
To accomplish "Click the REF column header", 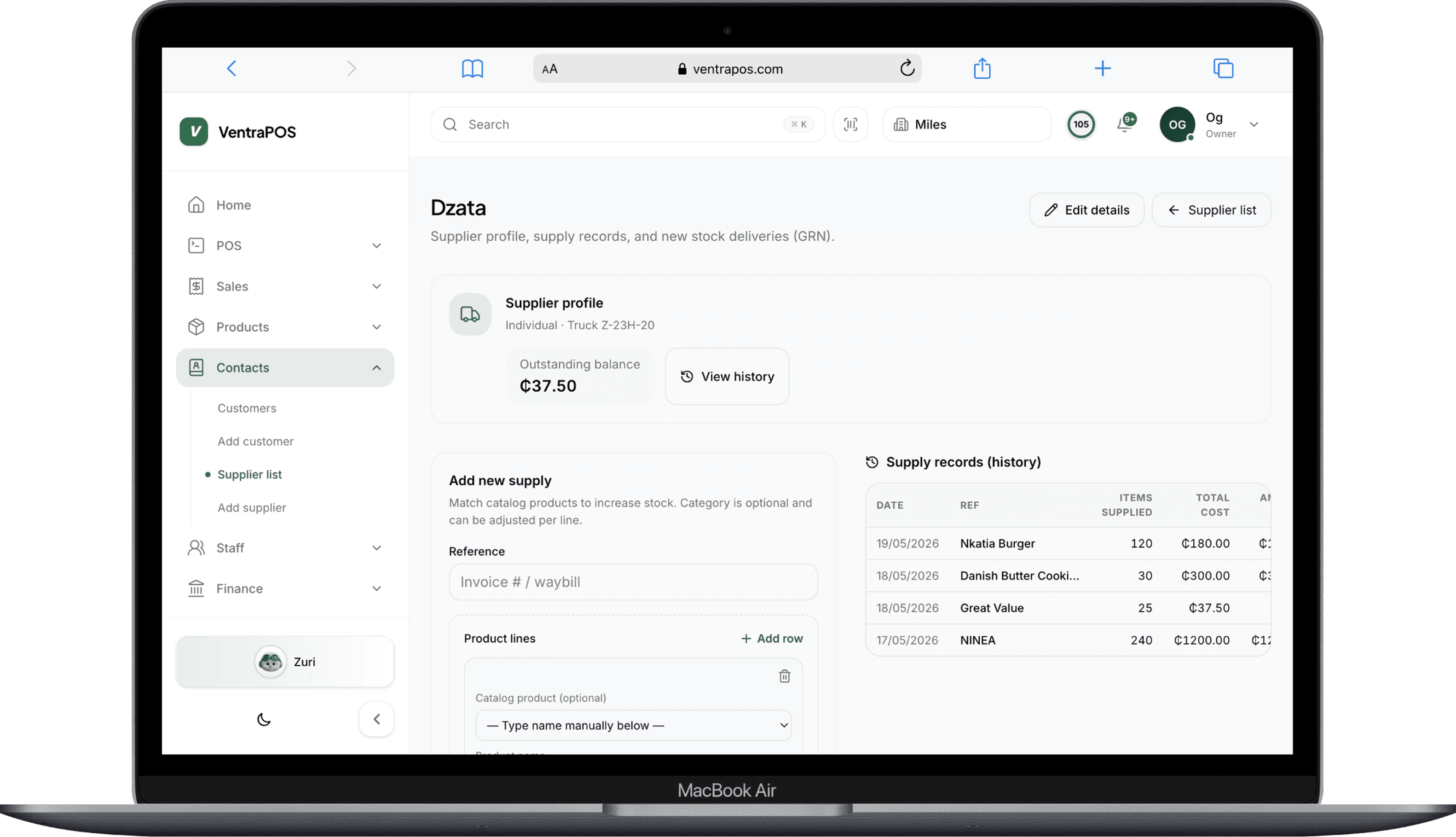I will click(x=969, y=505).
